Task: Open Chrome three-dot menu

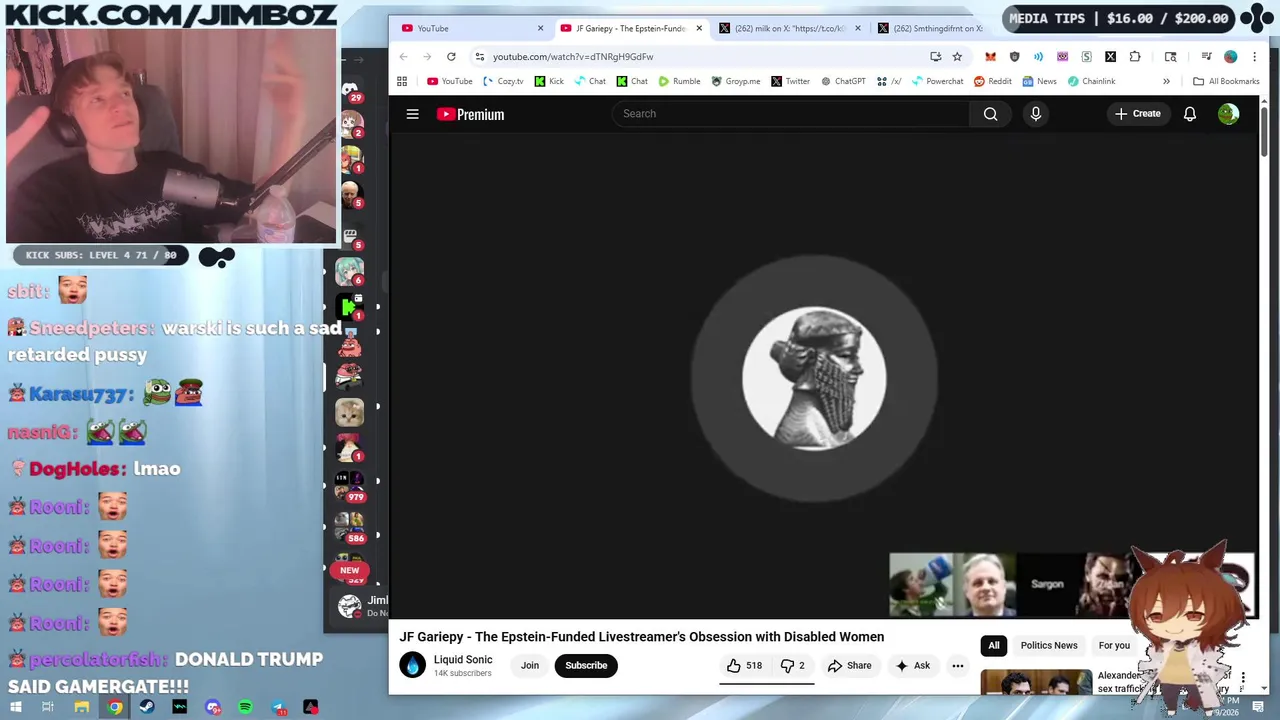Action: click(x=1254, y=57)
